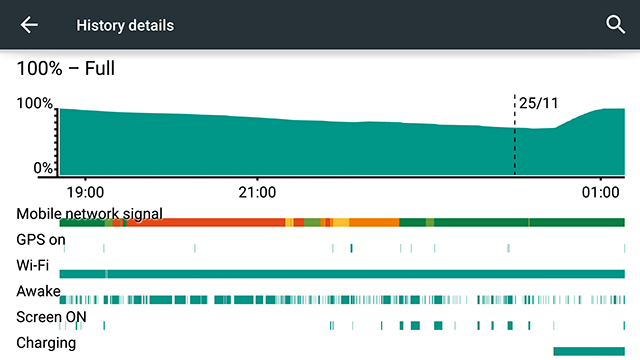The image size is (640, 360).
Task: Click the 21:00 time axis label
Action: [257, 192]
